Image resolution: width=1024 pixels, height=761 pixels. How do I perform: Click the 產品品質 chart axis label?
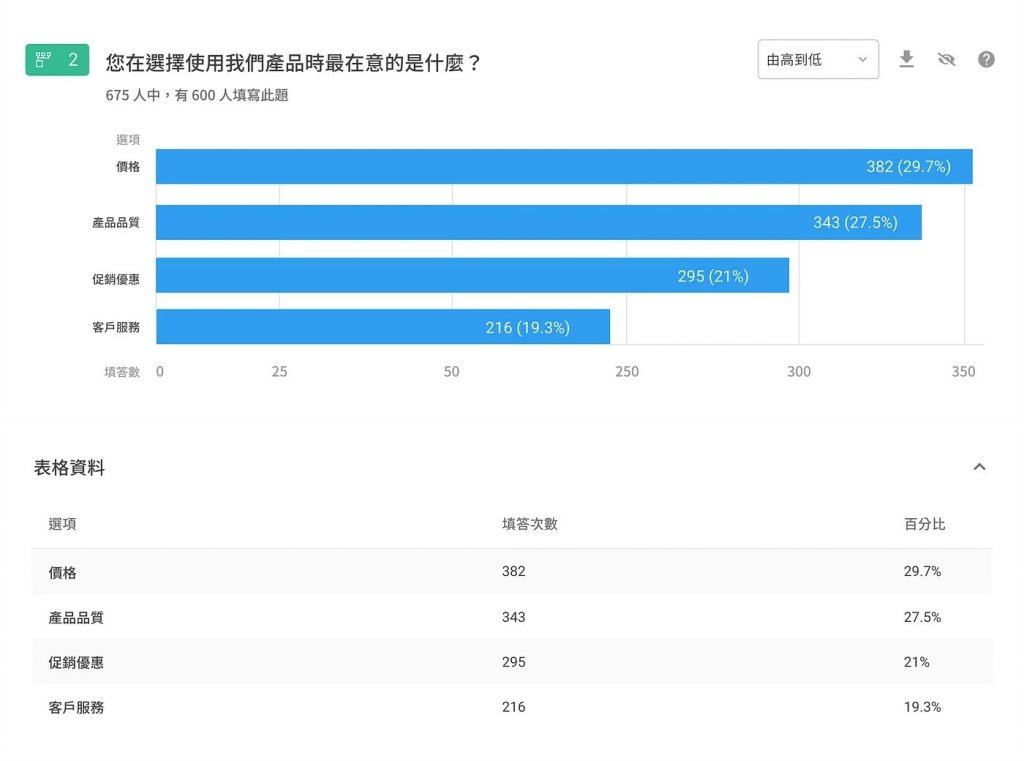116,223
